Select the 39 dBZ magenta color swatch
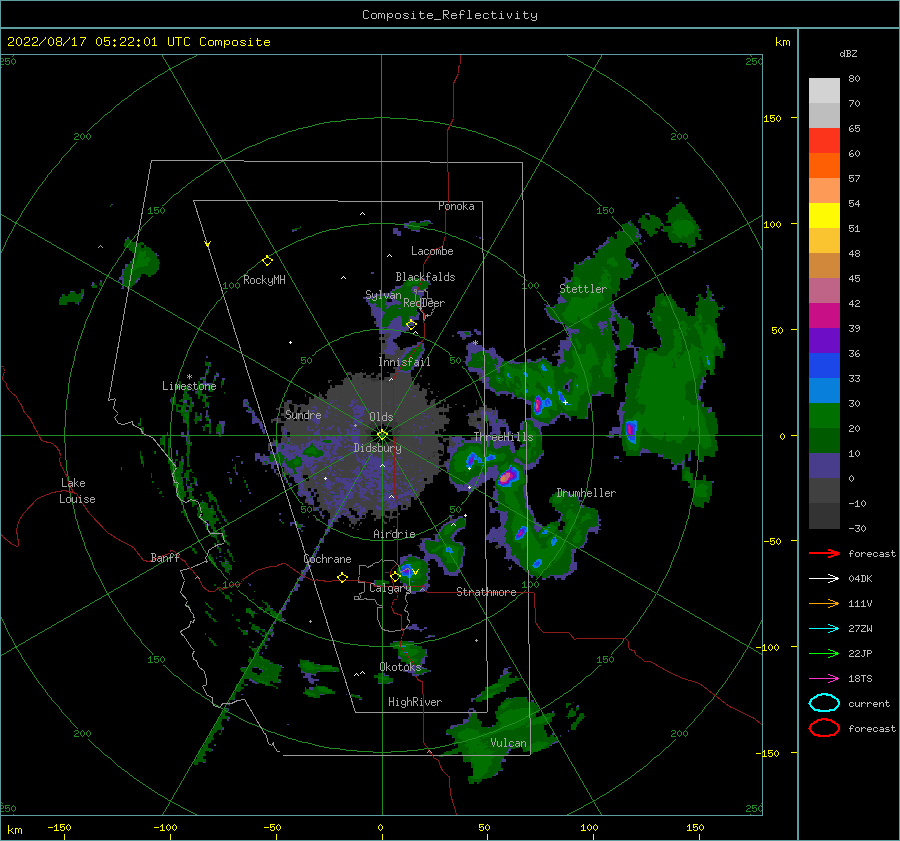 pyautogui.click(x=824, y=315)
